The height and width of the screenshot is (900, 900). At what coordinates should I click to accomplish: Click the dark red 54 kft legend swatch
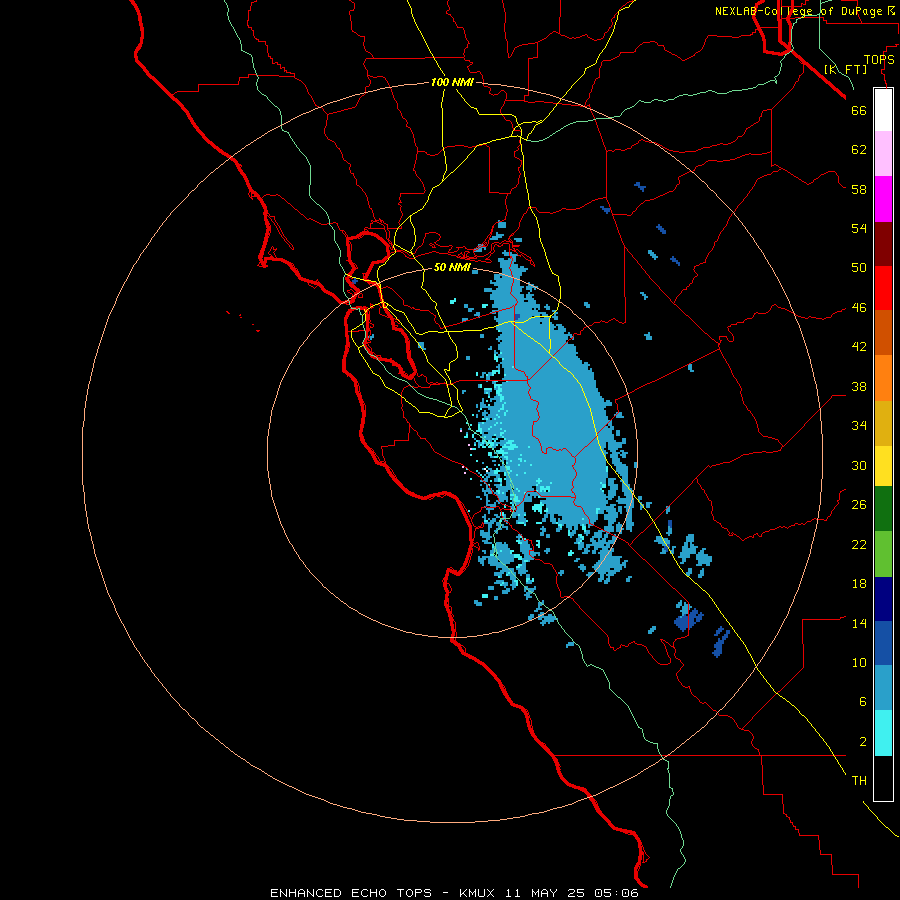(883, 244)
